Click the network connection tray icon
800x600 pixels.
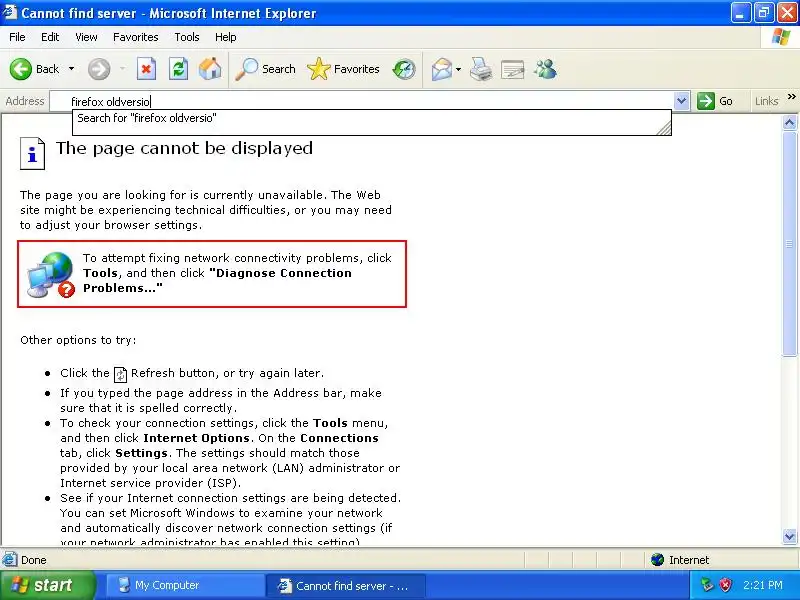(707, 585)
